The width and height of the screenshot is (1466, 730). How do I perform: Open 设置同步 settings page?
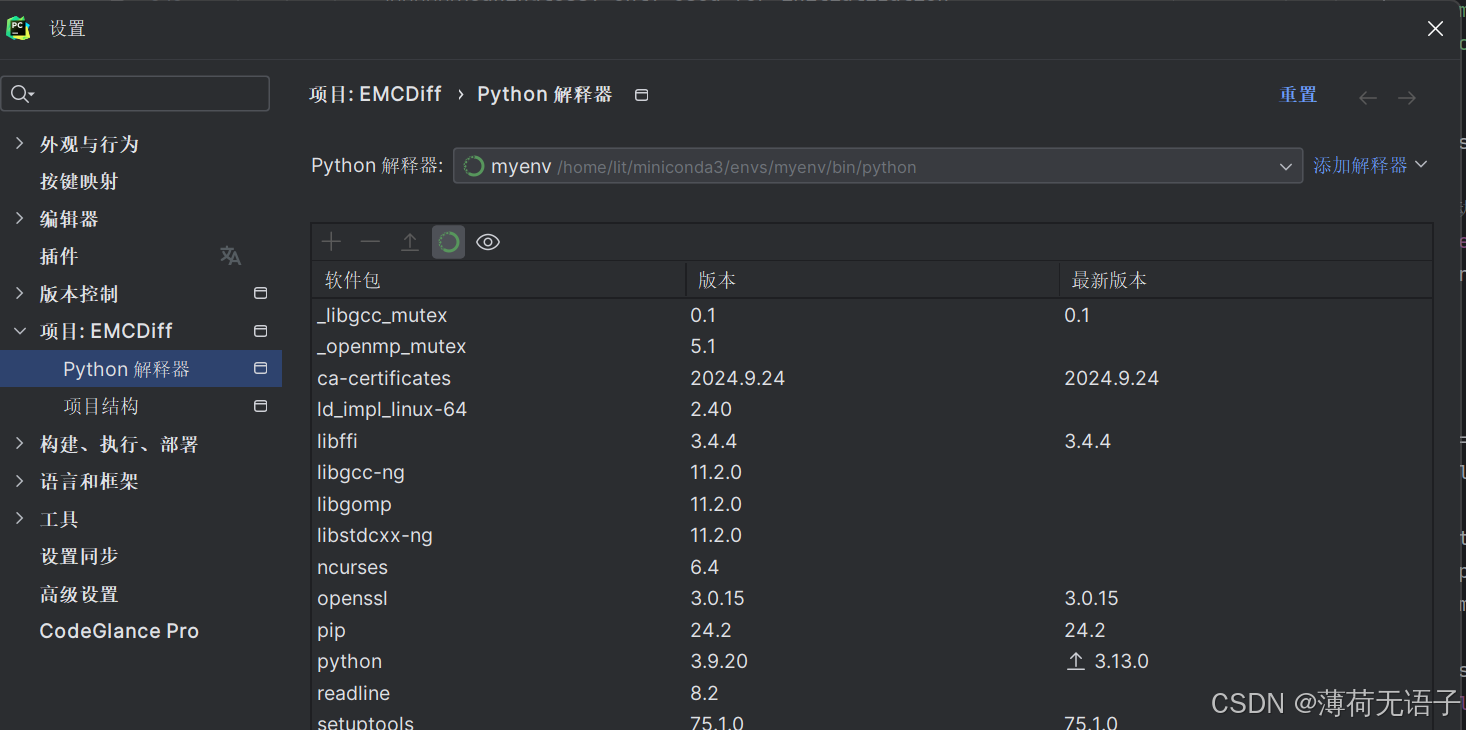pos(79,556)
